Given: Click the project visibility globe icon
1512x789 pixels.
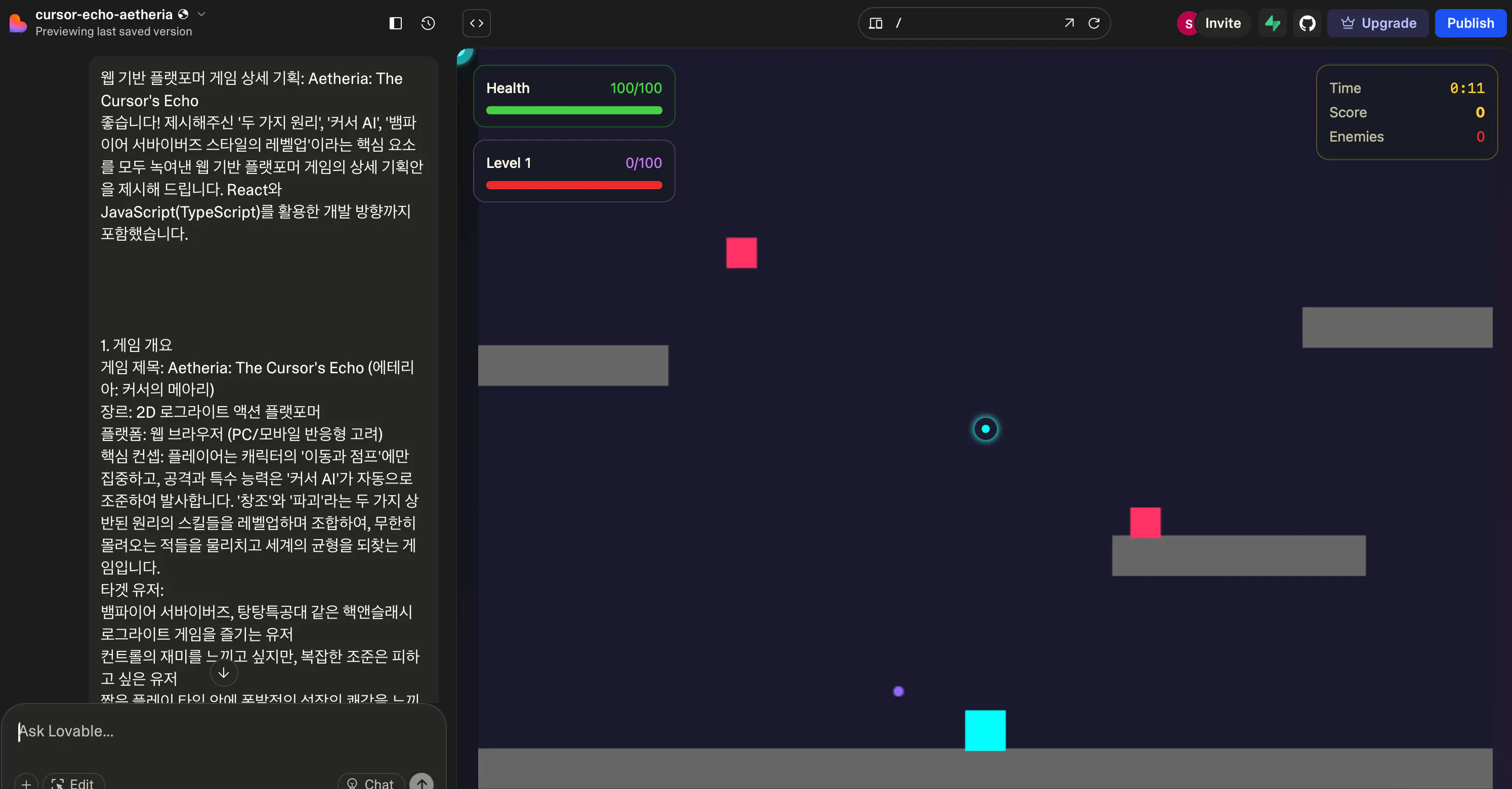Looking at the screenshot, I should 183,14.
